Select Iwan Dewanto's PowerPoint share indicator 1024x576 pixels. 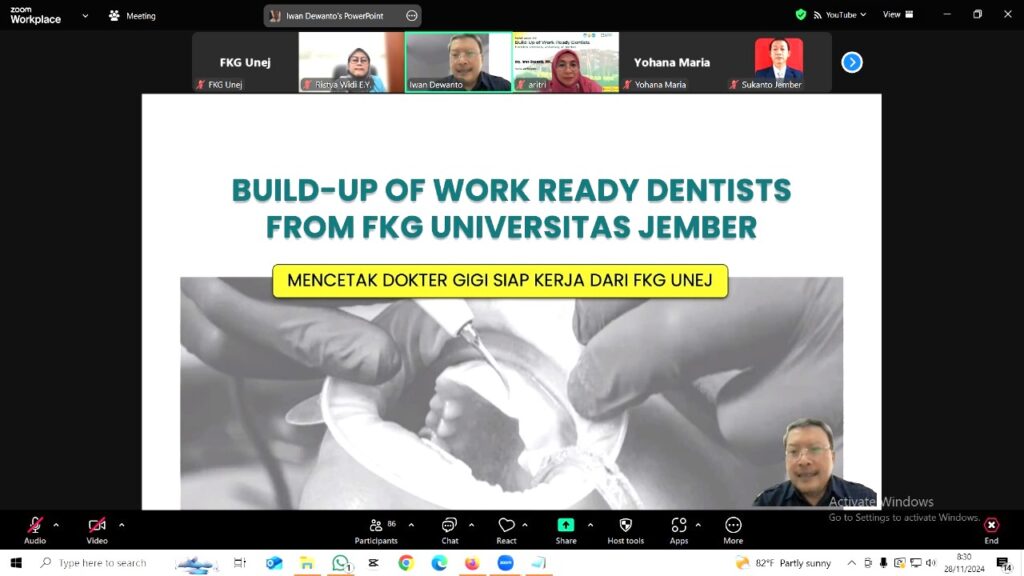point(334,16)
